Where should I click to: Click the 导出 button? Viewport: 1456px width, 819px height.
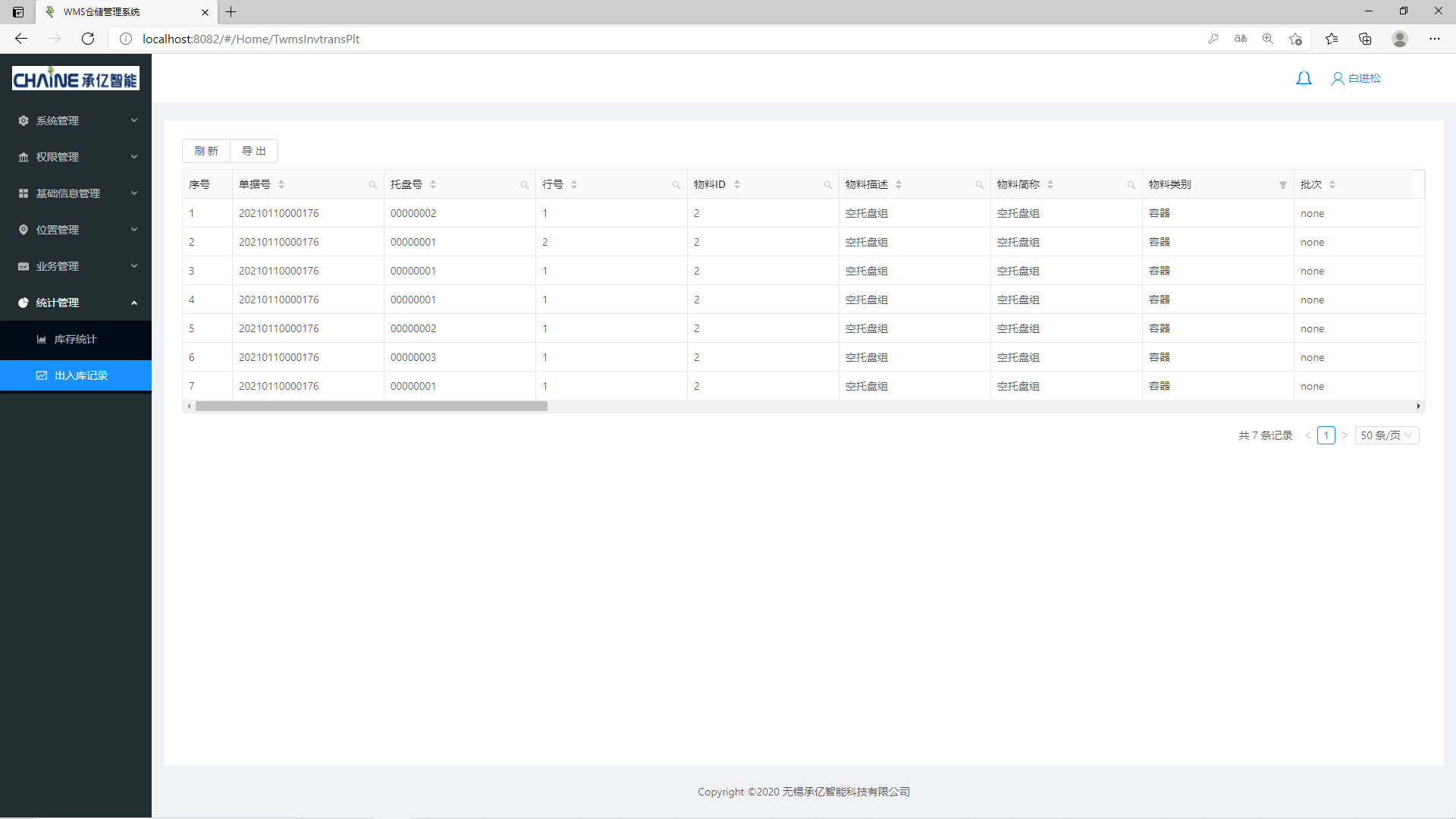pyautogui.click(x=254, y=151)
